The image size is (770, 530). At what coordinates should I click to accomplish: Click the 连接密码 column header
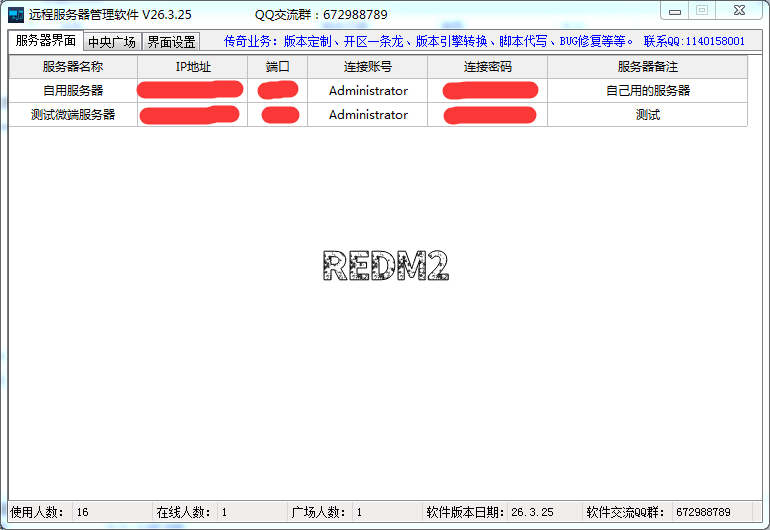487,67
